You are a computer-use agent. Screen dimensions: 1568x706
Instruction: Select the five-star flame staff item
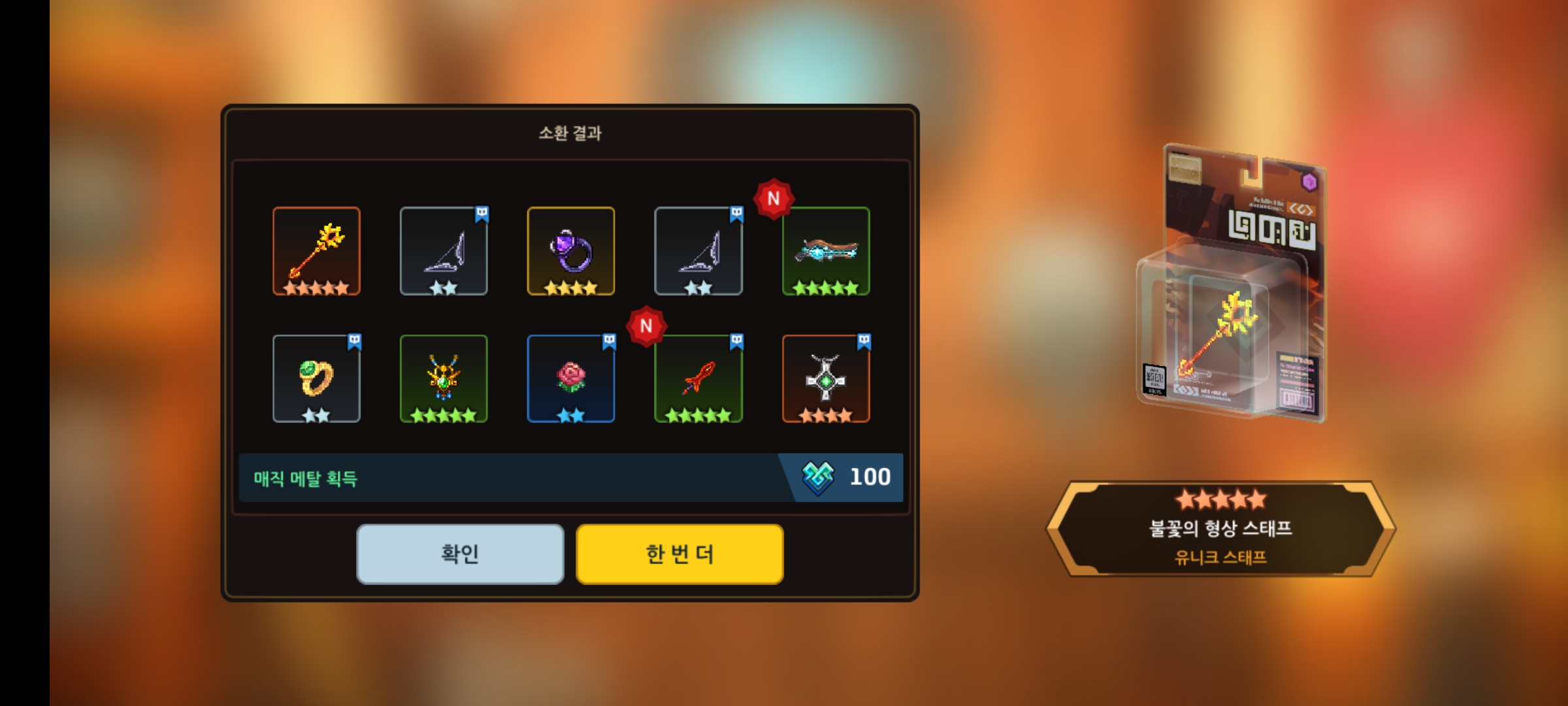[316, 251]
